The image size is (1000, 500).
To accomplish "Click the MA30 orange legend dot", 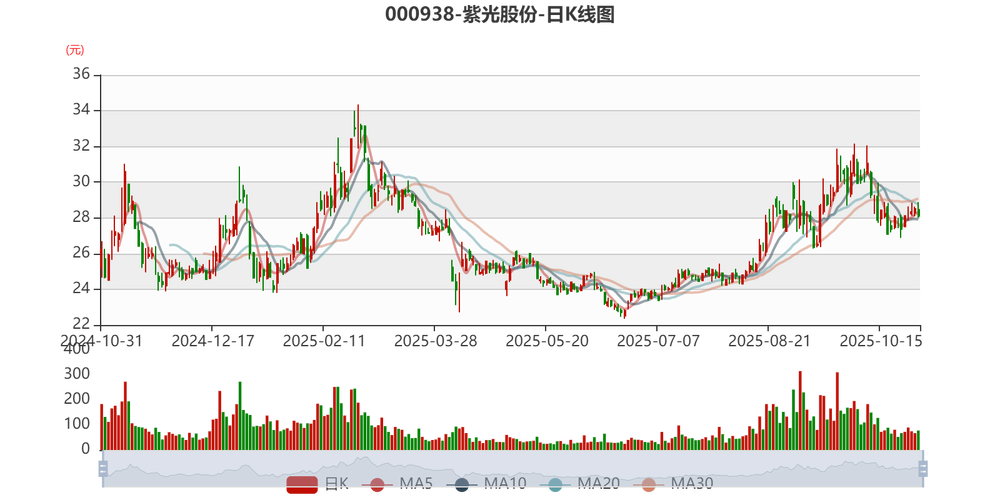I will coord(649,485).
